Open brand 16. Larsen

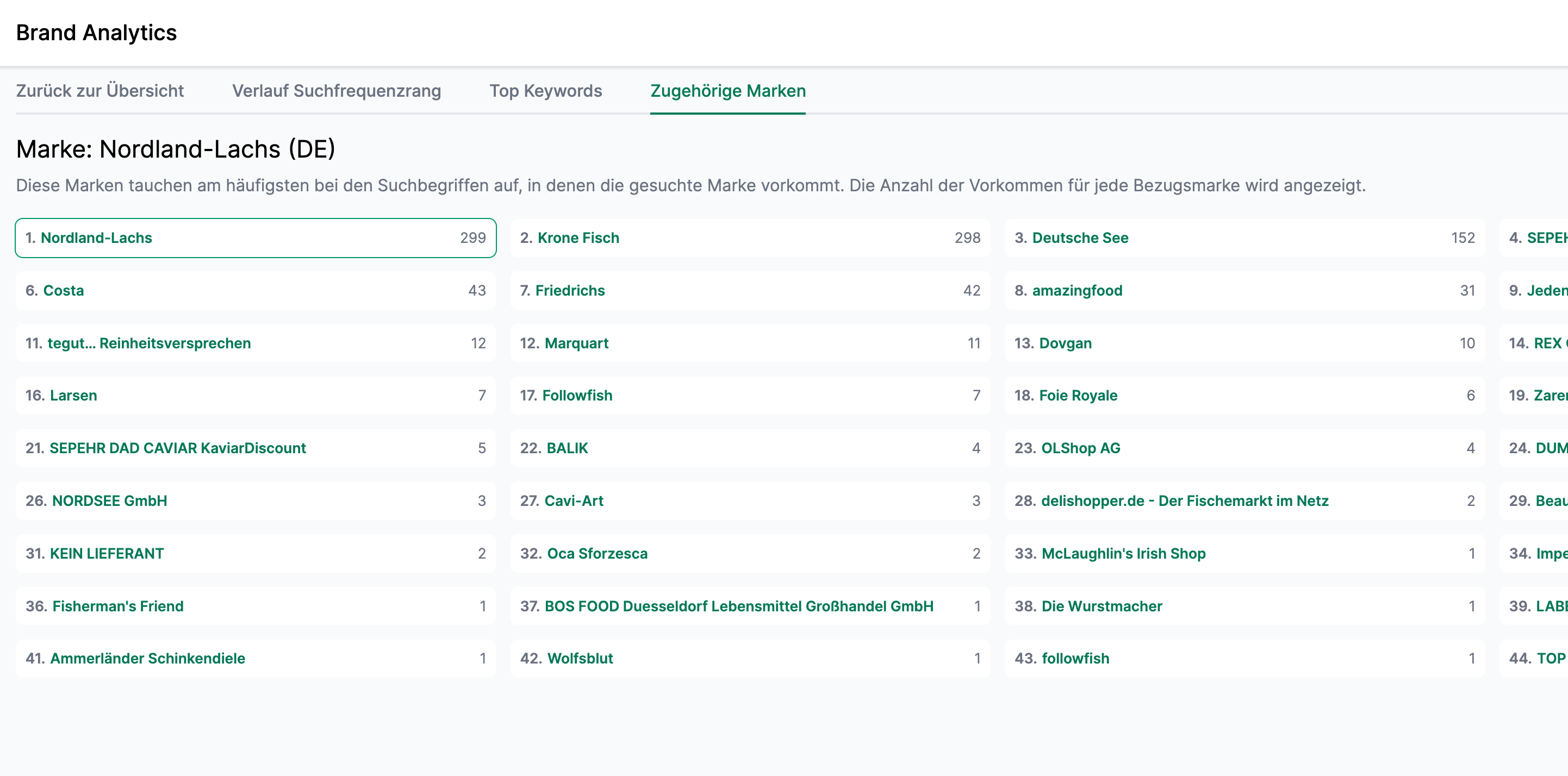pos(256,396)
